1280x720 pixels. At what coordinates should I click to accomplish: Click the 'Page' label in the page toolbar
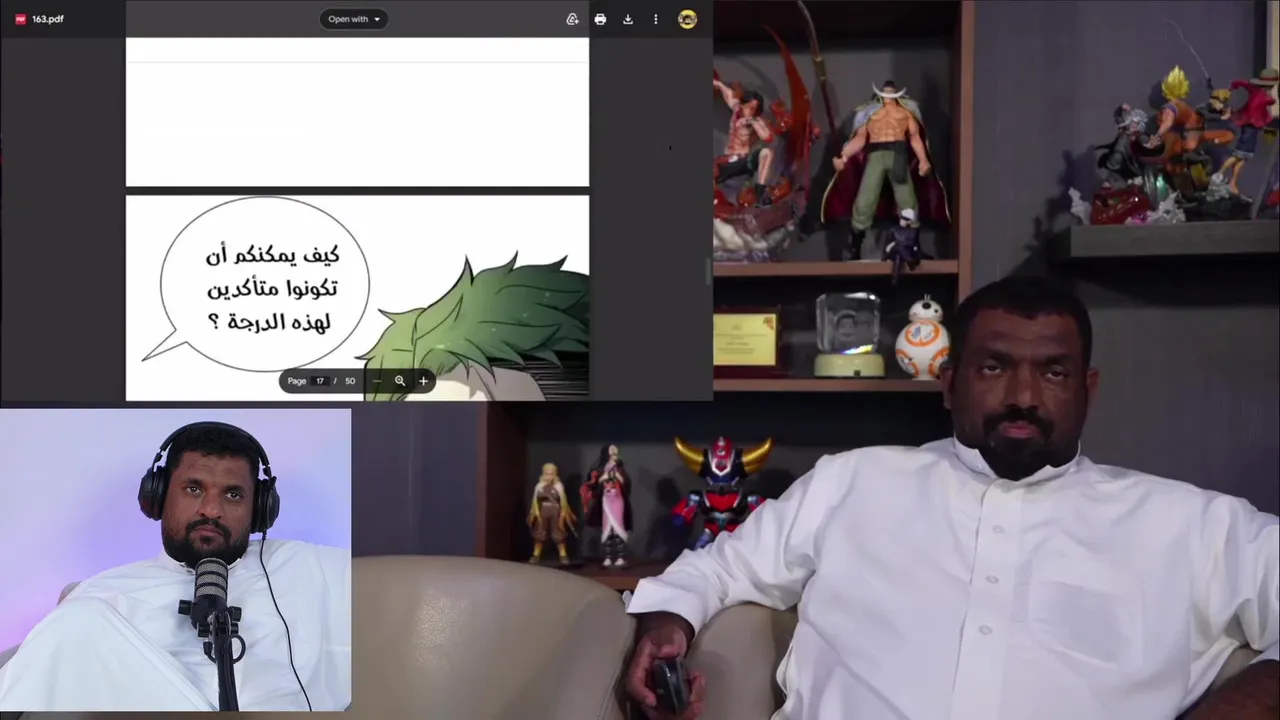pyautogui.click(x=297, y=381)
